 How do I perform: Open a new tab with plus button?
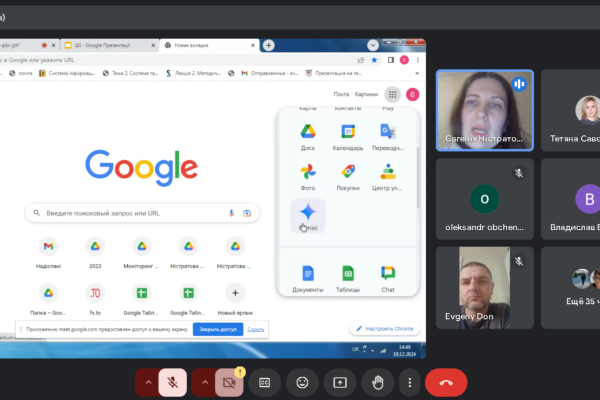click(269, 45)
